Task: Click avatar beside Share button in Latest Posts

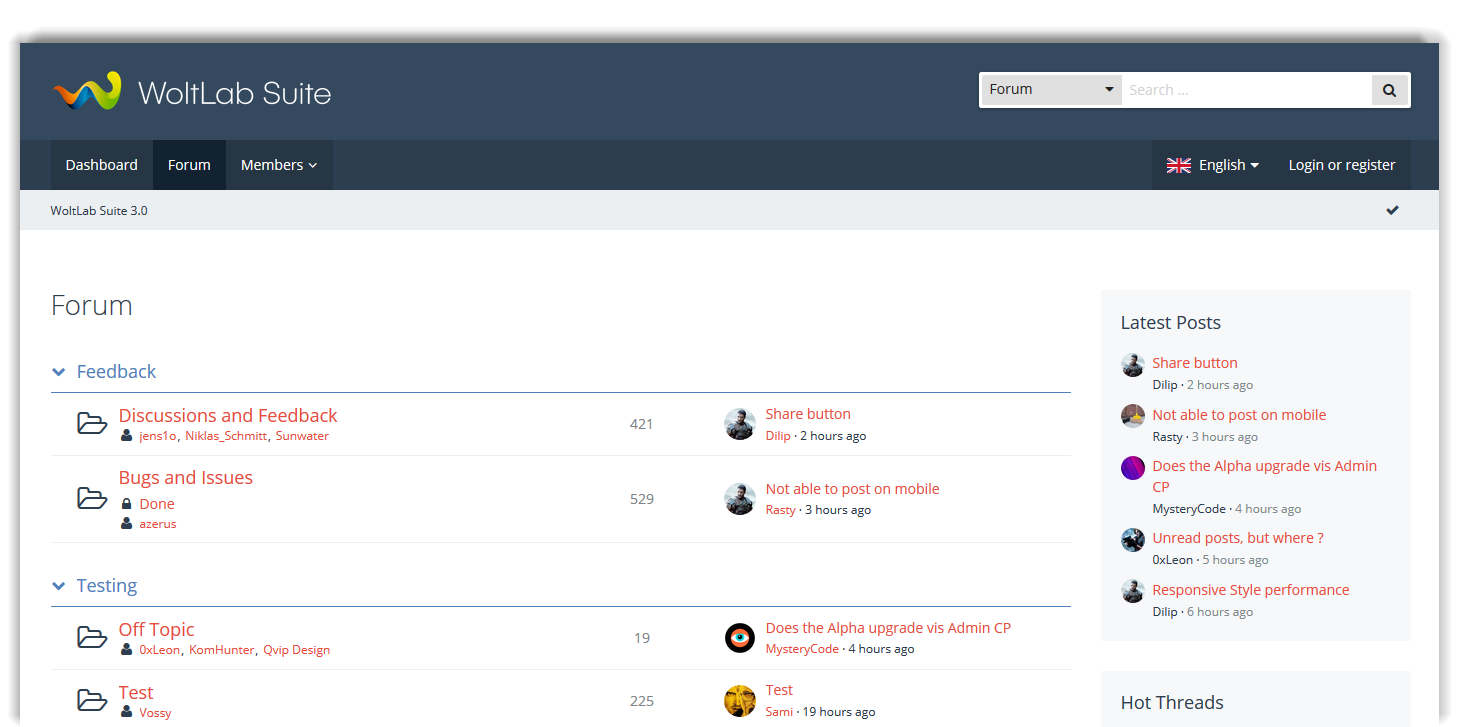Action: pos(1133,365)
